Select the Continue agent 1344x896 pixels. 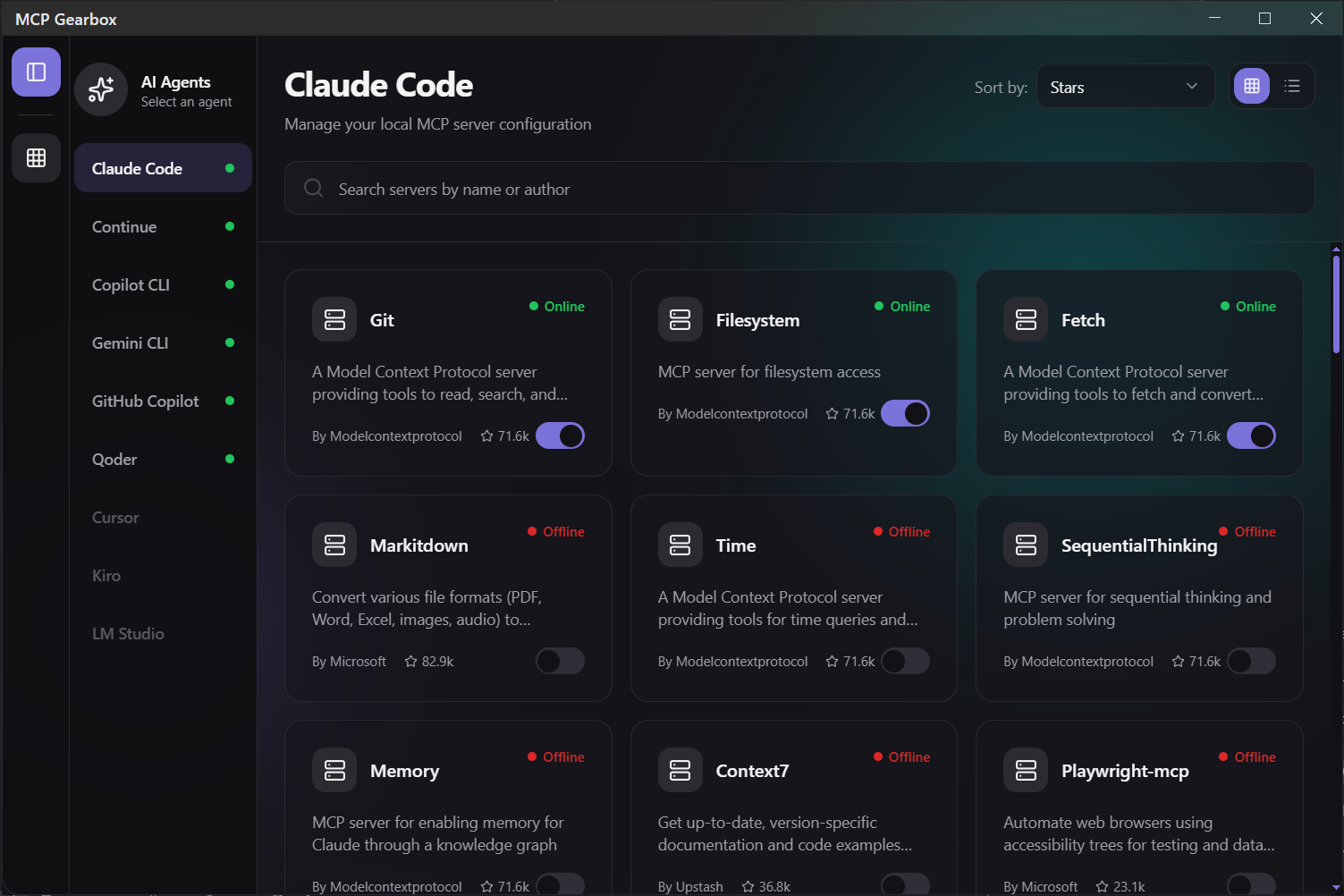[163, 226]
